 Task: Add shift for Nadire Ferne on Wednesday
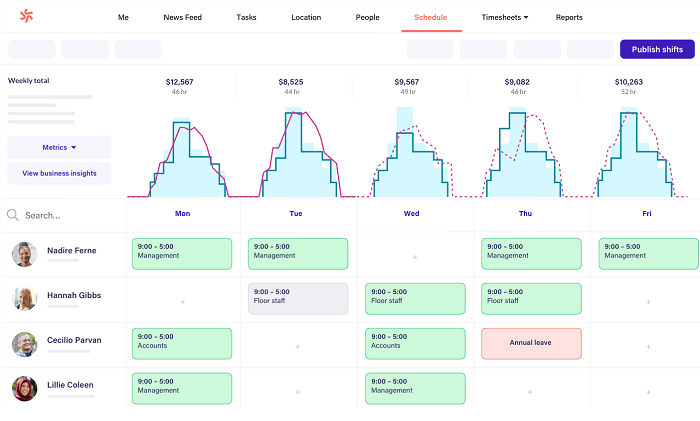click(415, 257)
